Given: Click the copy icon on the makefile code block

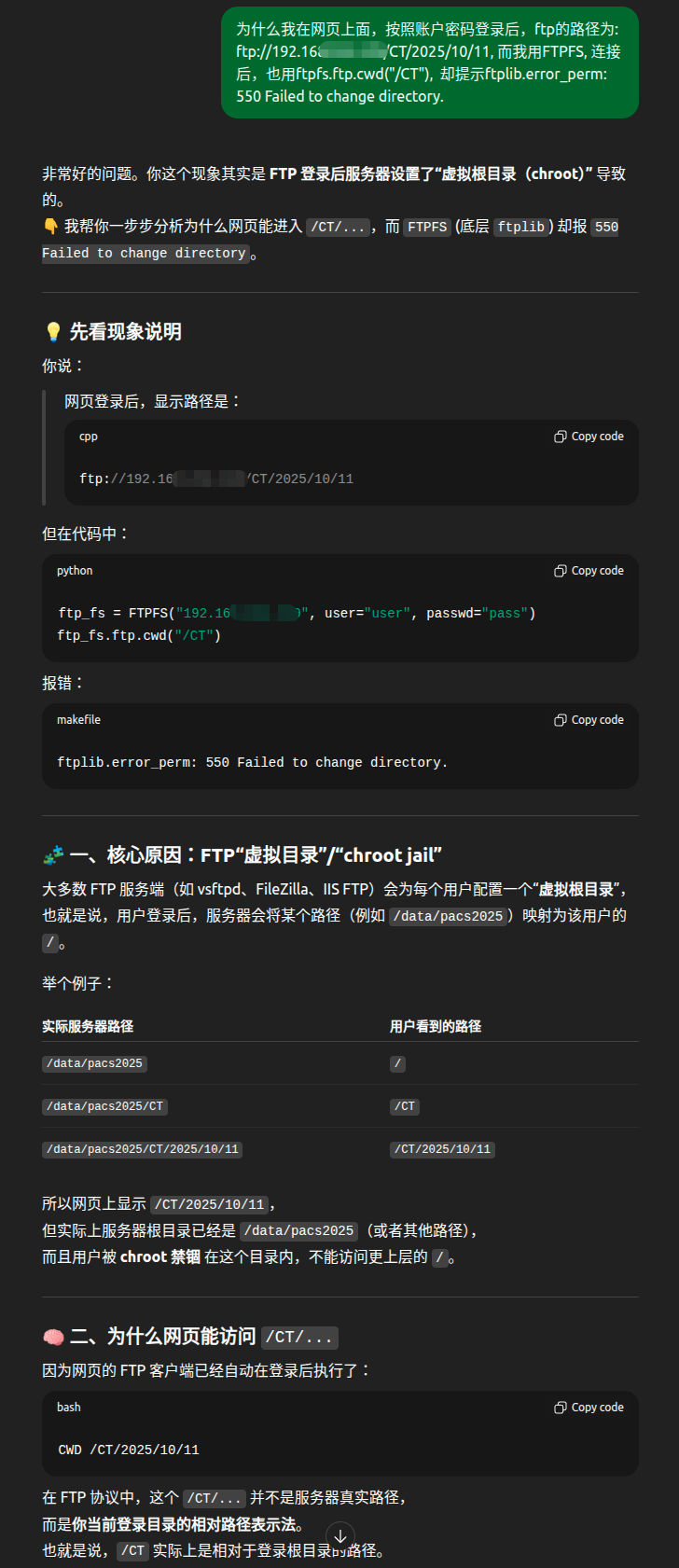Looking at the screenshot, I should coord(560,719).
